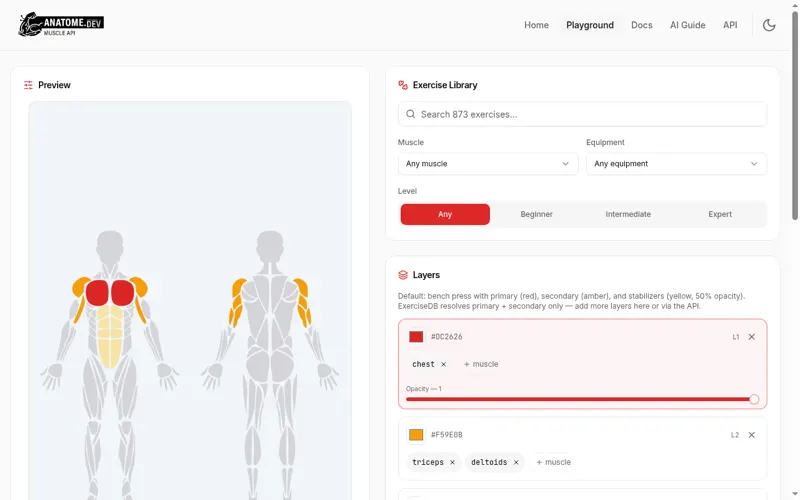Open the Any equipment dropdown
The image size is (800, 500).
(x=676, y=164)
